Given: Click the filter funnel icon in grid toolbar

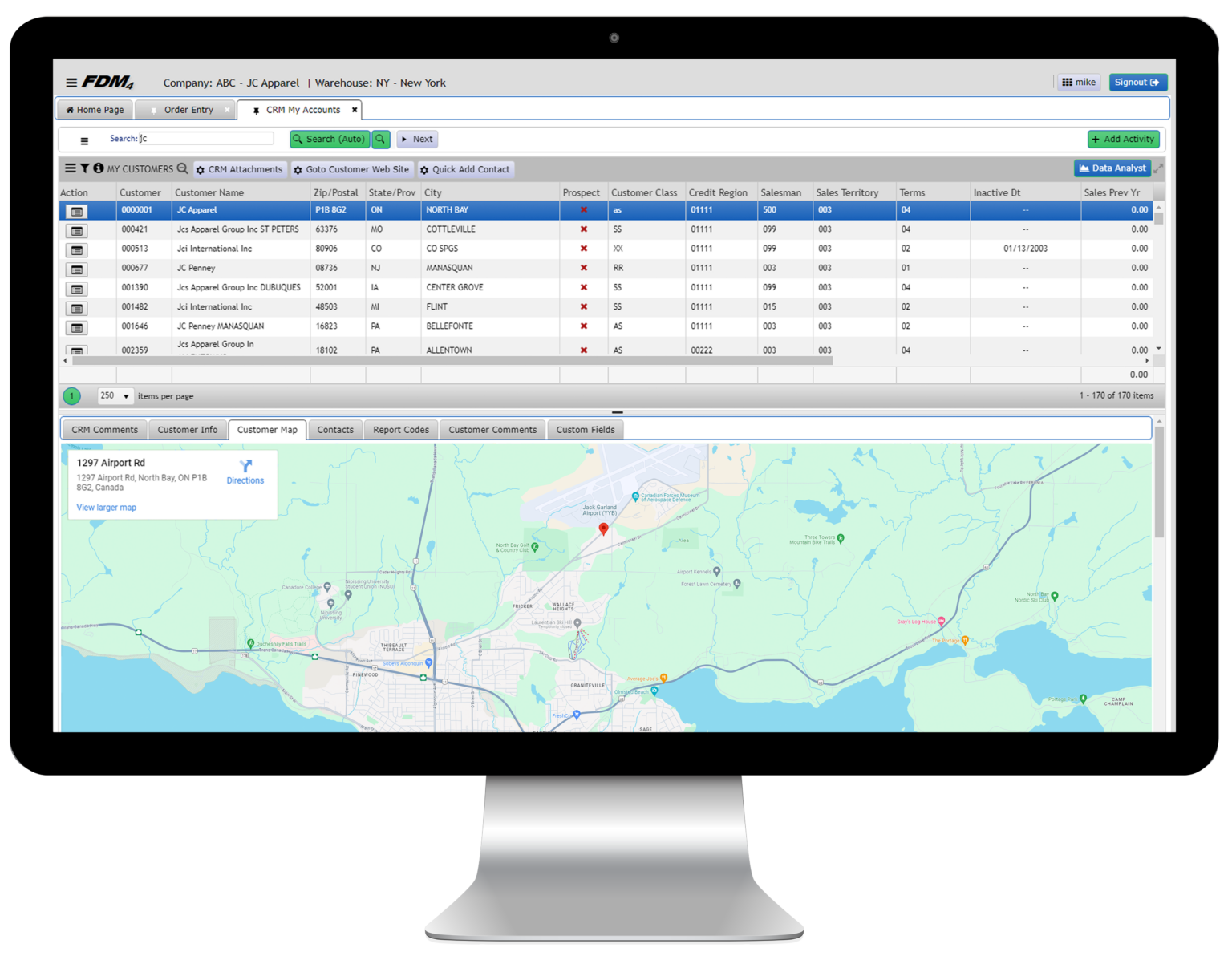Looking at the screenshot, I should click(84, 168).
